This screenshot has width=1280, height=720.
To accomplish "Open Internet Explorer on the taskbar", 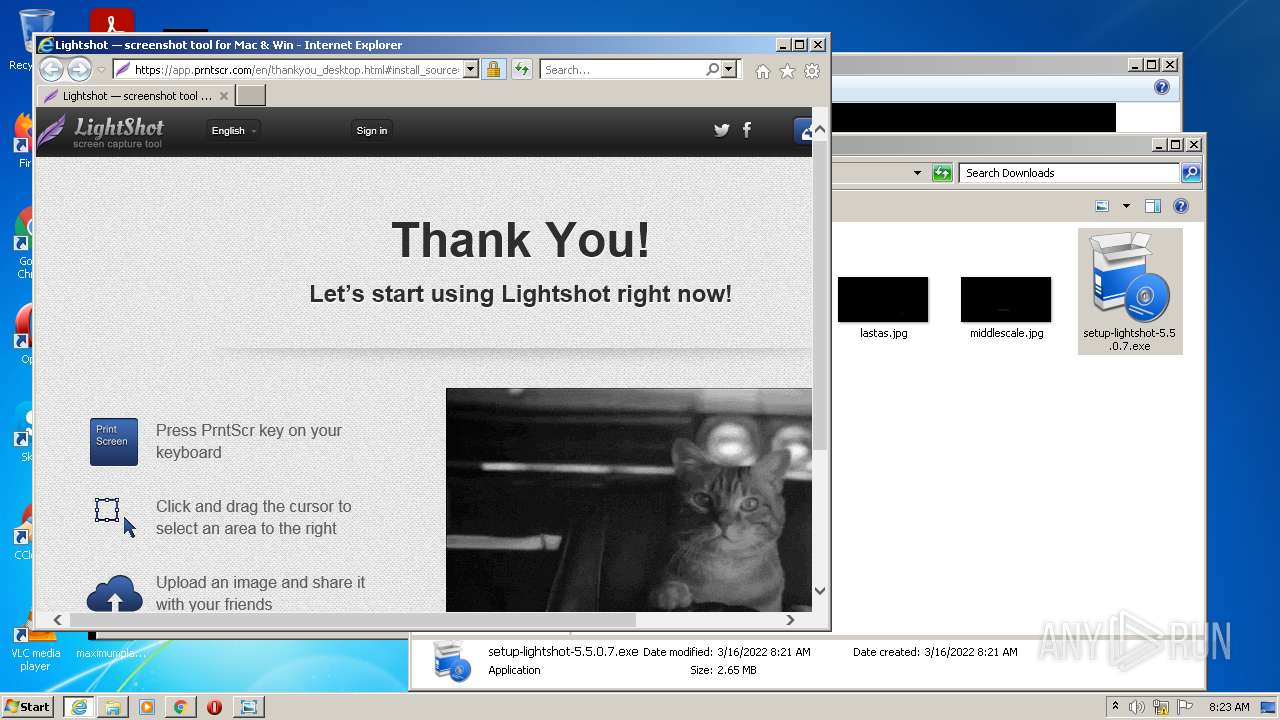I will (78, 707).
